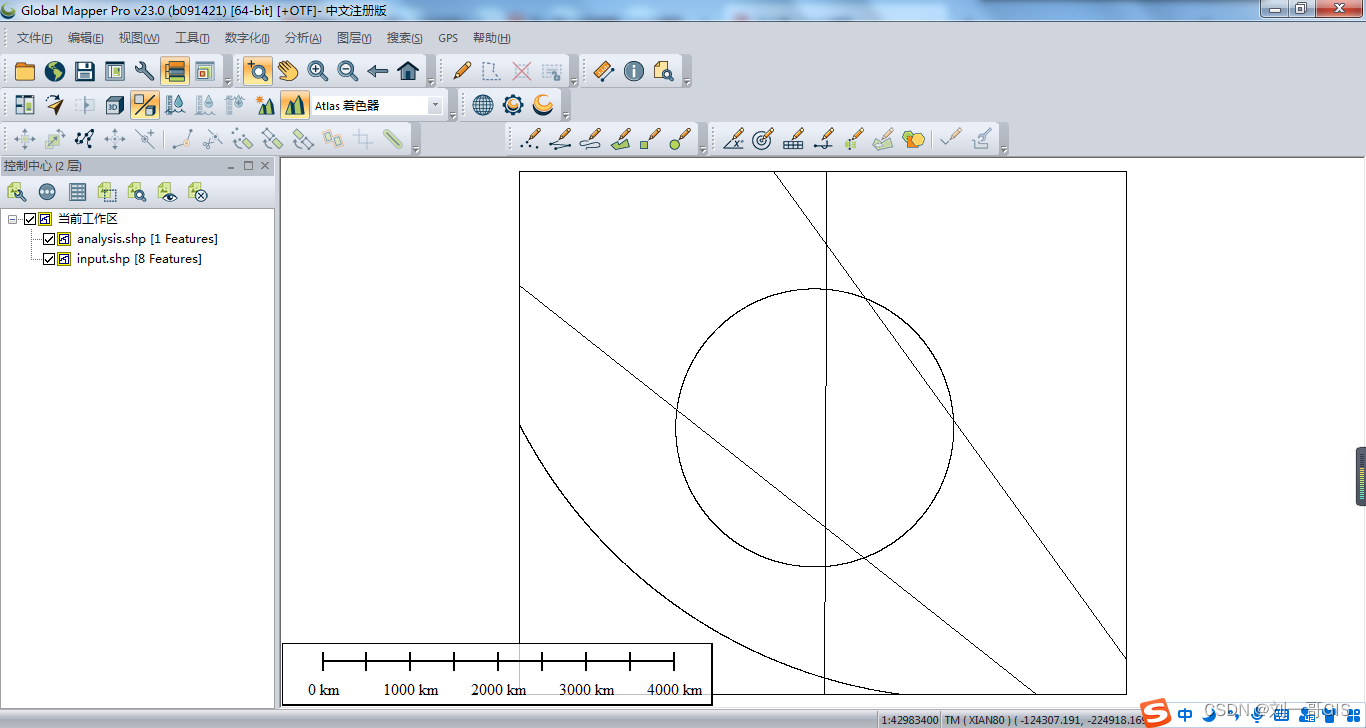Click the TM (XIAN80) projection in status bar
Viewport: 1366px width, 728px height.
point(977,719)
